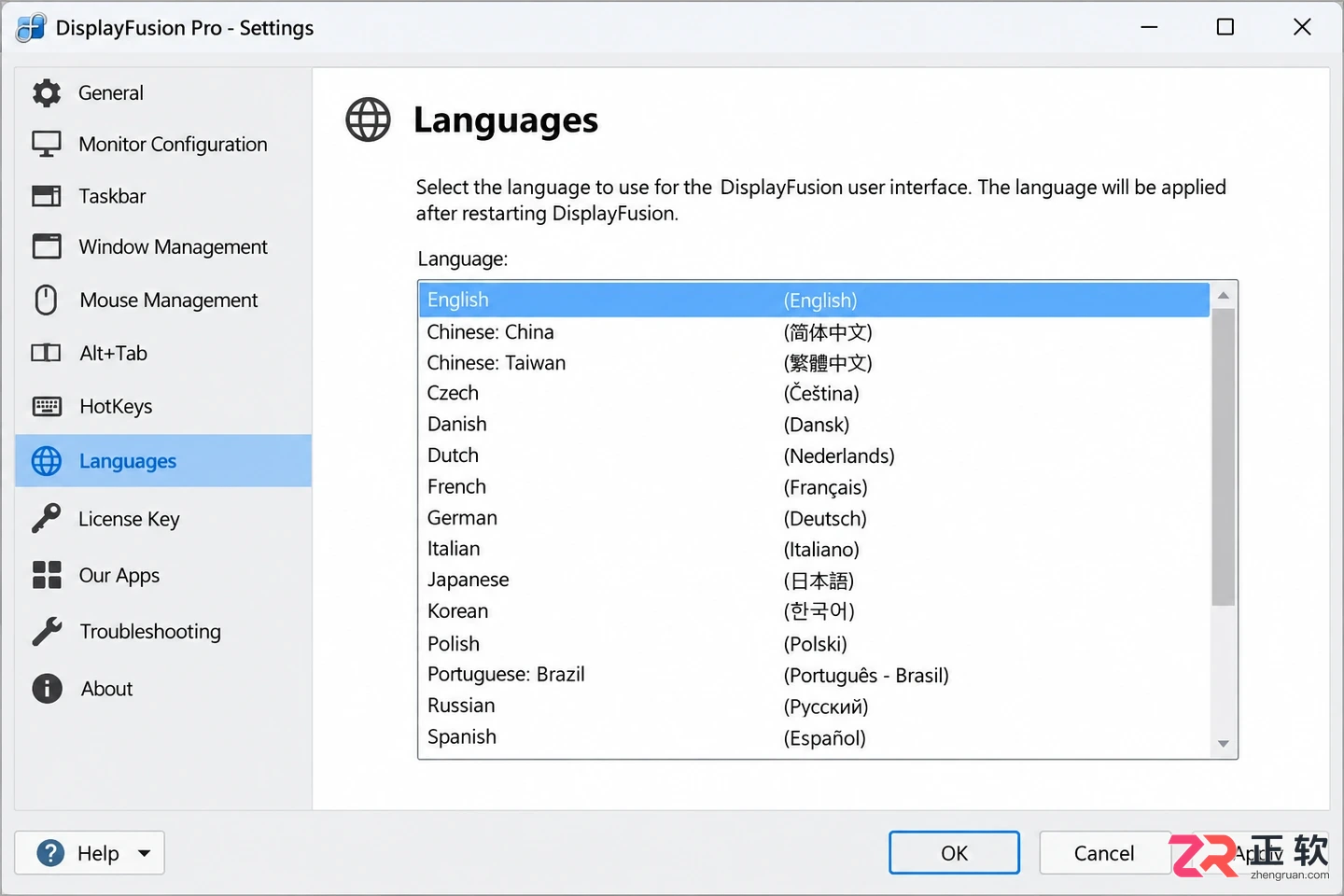Select French (Français) language
Image resolution: width=1344 pixels, height=896 pixels.
(x=814, y=487)
